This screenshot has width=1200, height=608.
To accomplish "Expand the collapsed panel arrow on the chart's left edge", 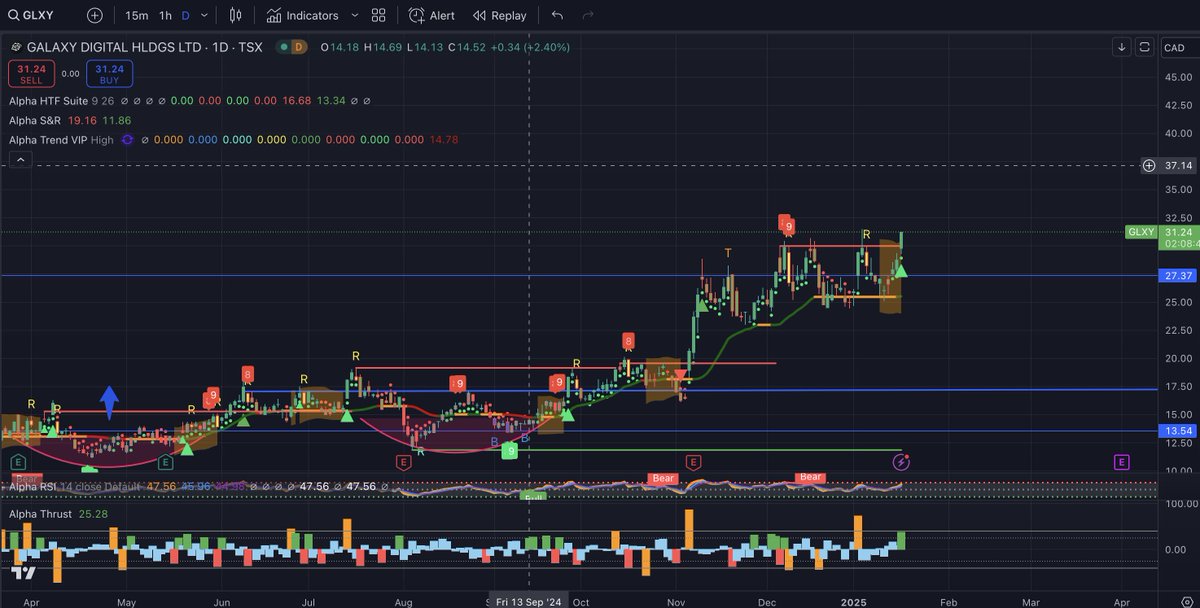I will click(x=19, y=158).
